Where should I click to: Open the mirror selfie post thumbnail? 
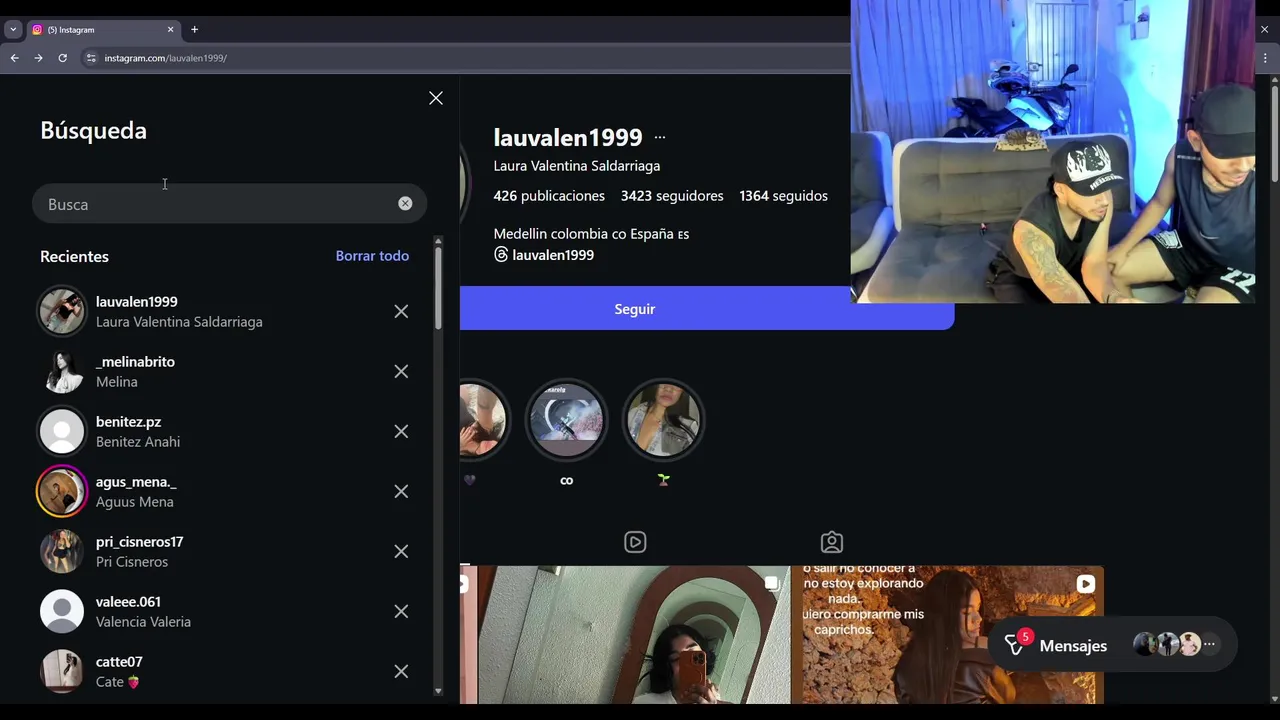[x=634, y=635]
